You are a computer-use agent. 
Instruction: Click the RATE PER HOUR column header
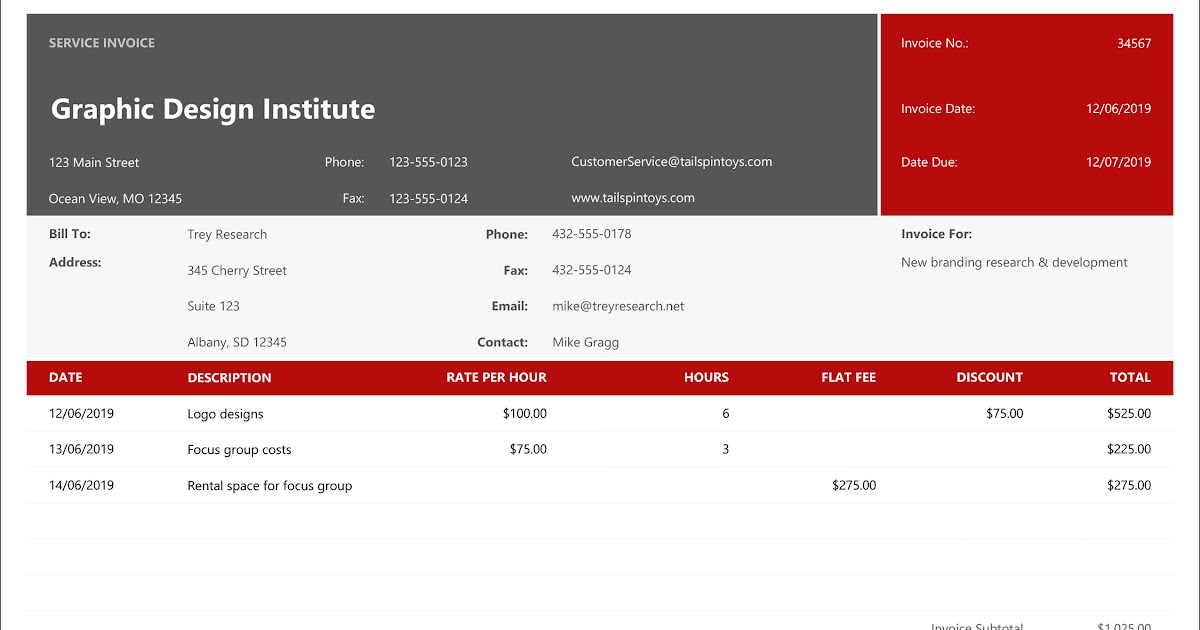[x=497, y=377]
